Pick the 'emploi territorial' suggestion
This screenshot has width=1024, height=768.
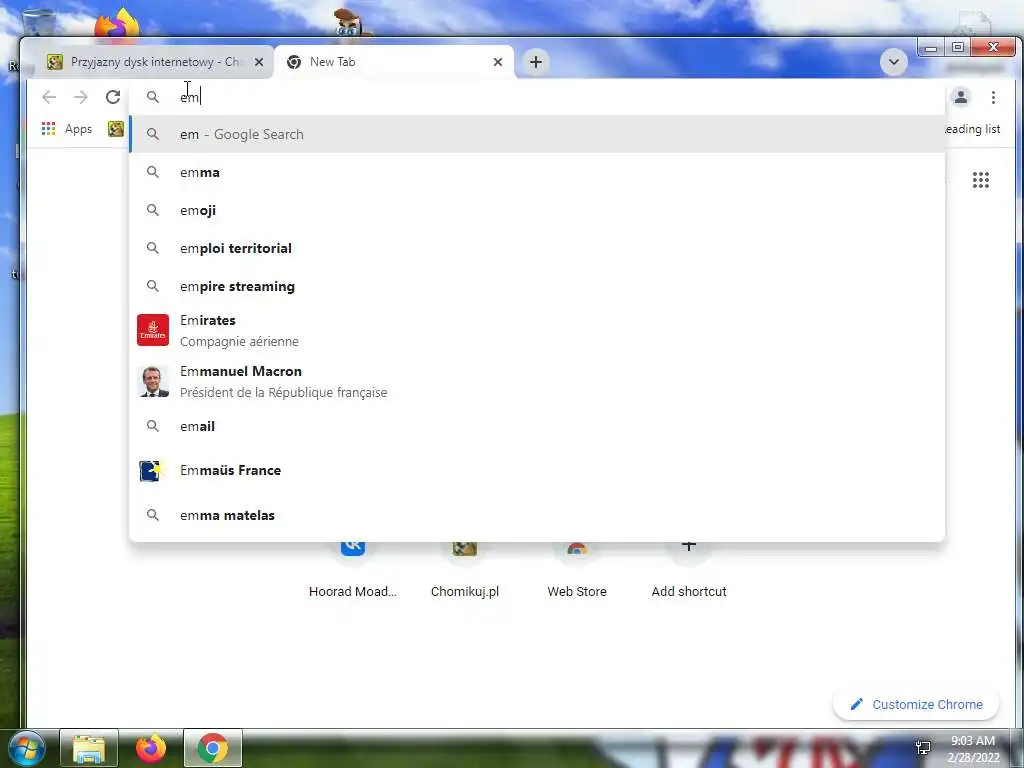(537, 248)
